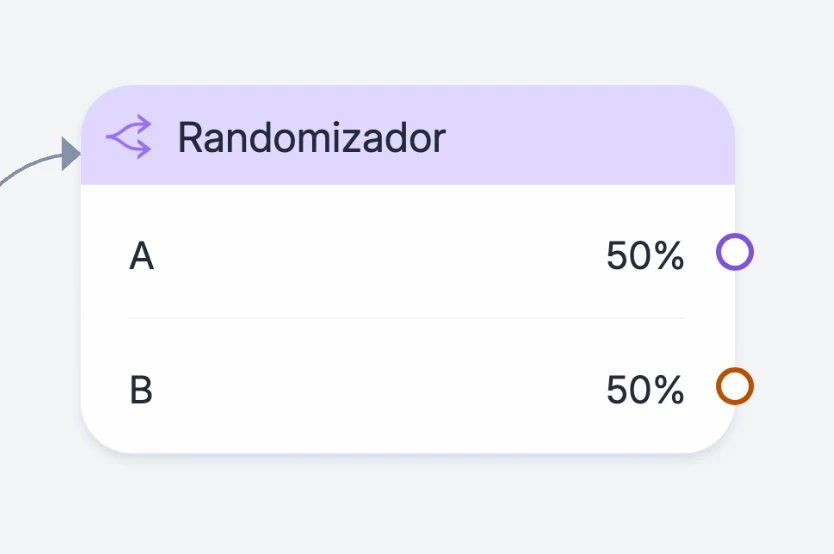Click the path B label
The image size is (834, 554).
coord(141,390)
